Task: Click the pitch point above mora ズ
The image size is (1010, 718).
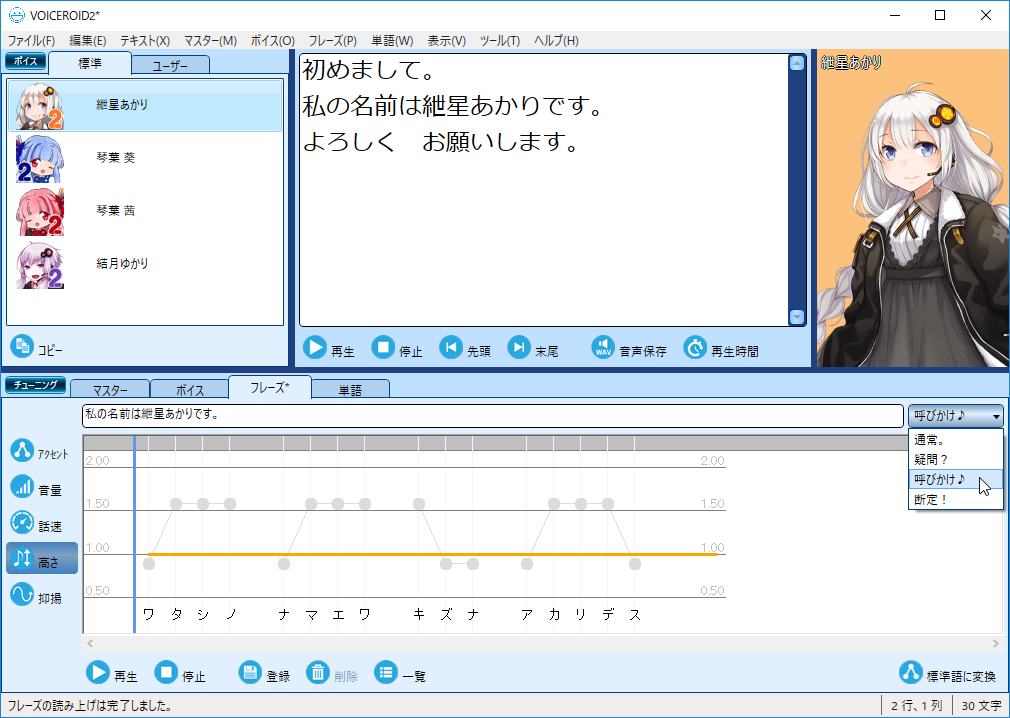Action: click(x=446, y=564)
